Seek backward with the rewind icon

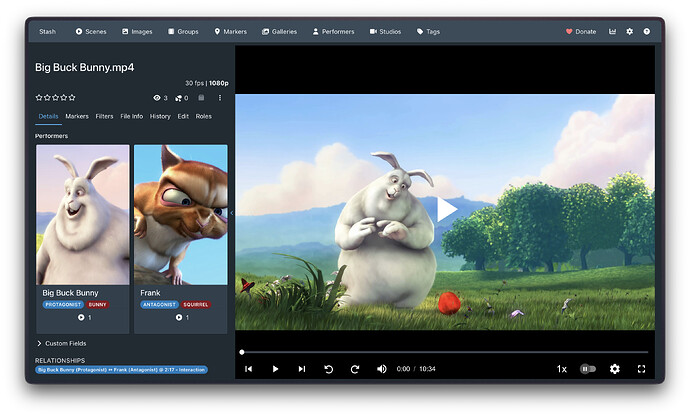click(x=329, y=369)
